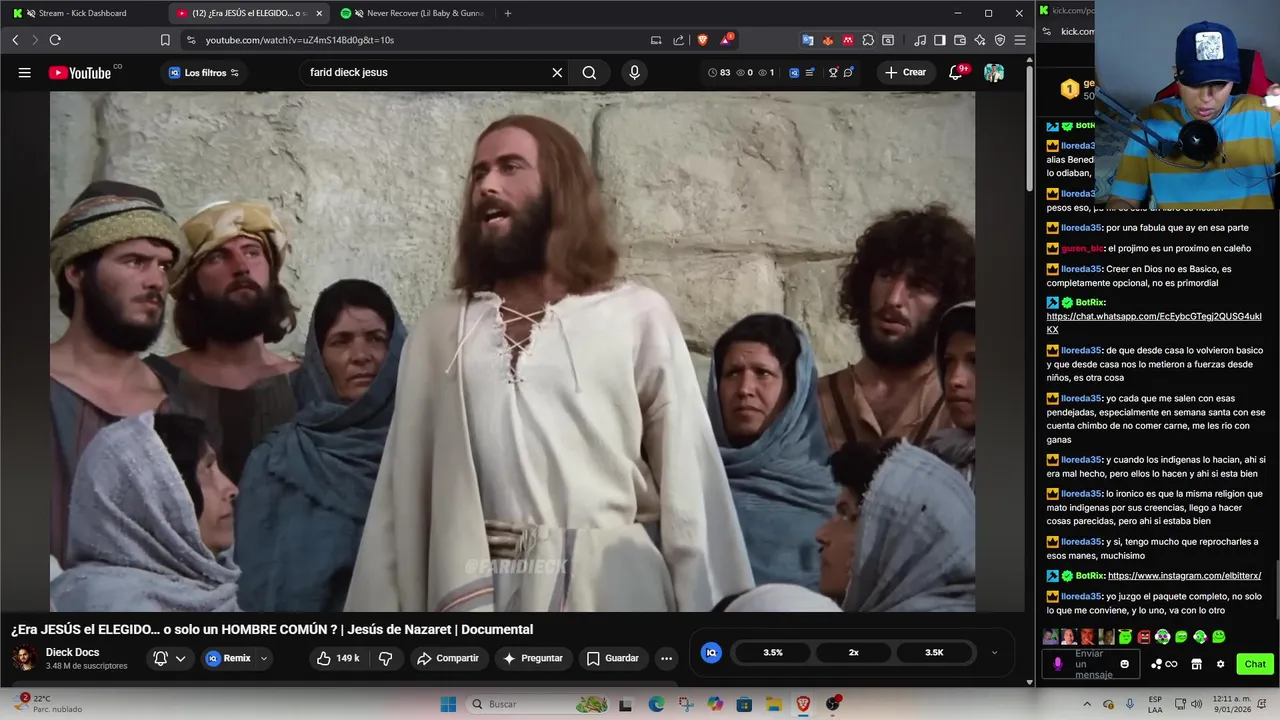
Task: Select the 2x vidIQ stat pill
Action: click(x=854, y=652)
